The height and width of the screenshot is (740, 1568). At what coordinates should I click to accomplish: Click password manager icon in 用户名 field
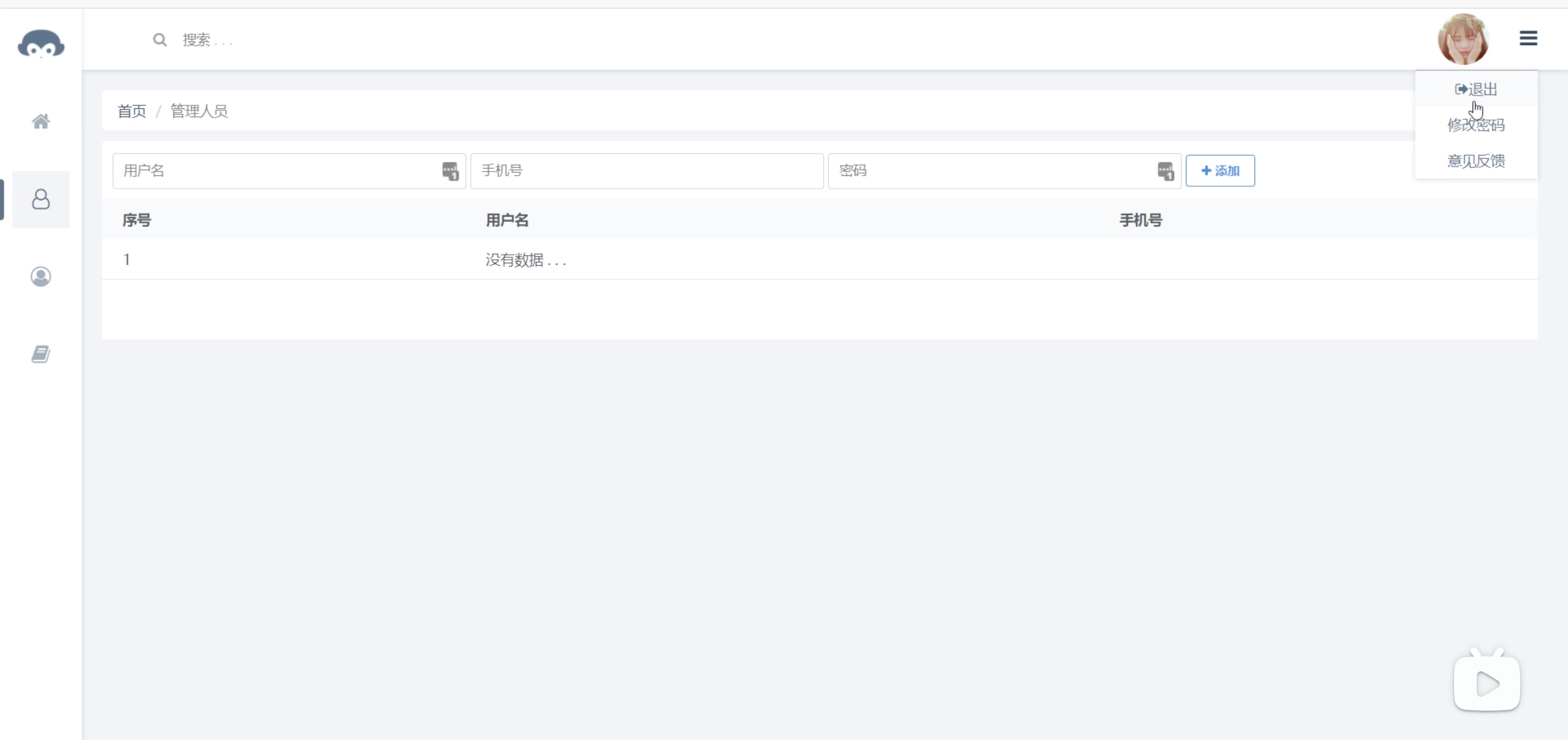point(450,171)
